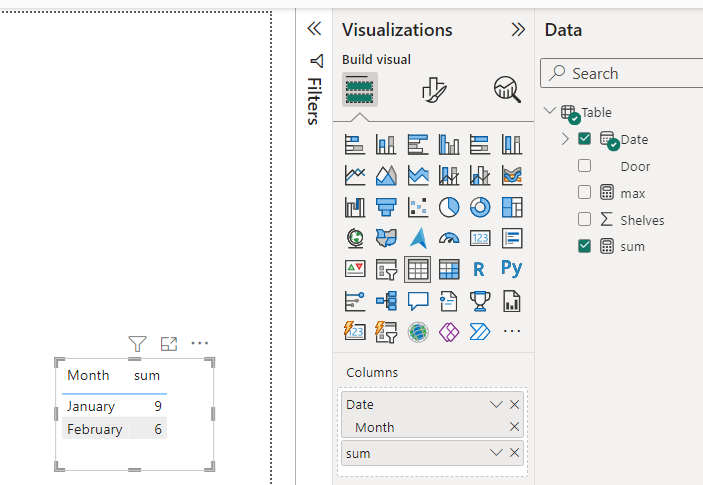Check the Shelves field checkbox
Viewport: 703px width, 485px height.
click(x=584, y=219)
